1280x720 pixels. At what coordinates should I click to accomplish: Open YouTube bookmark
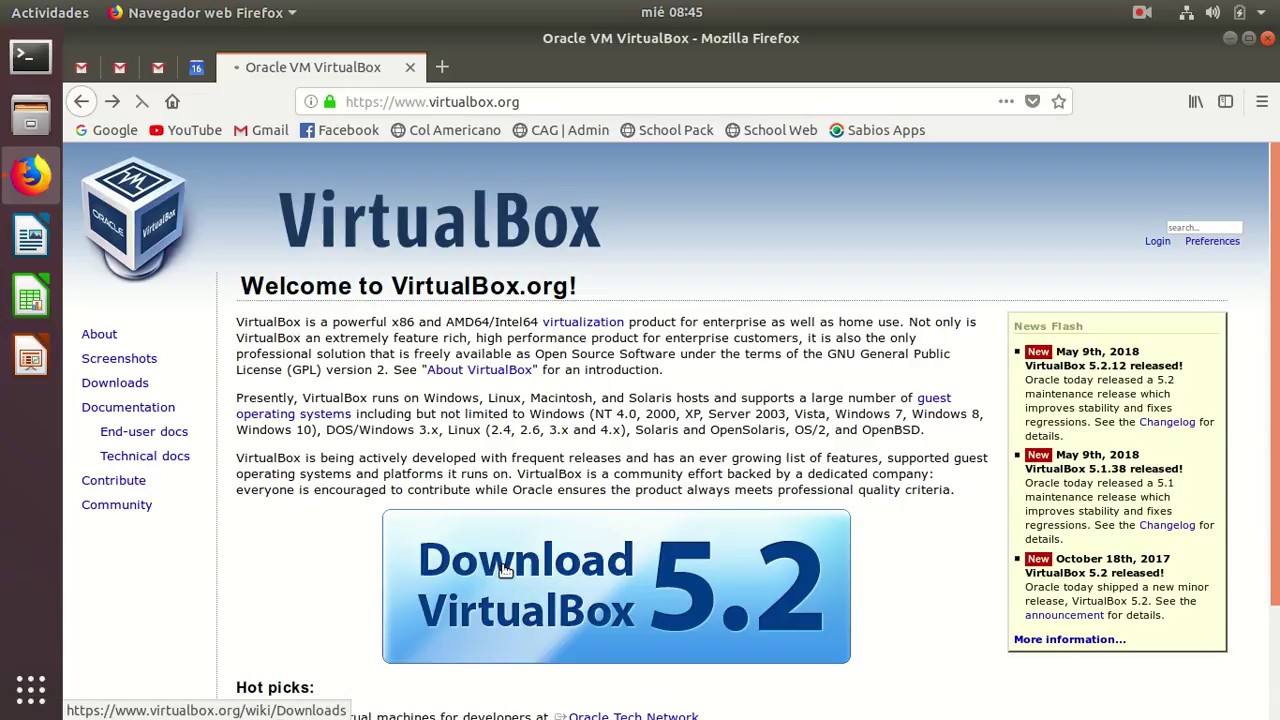coord(185,130)
